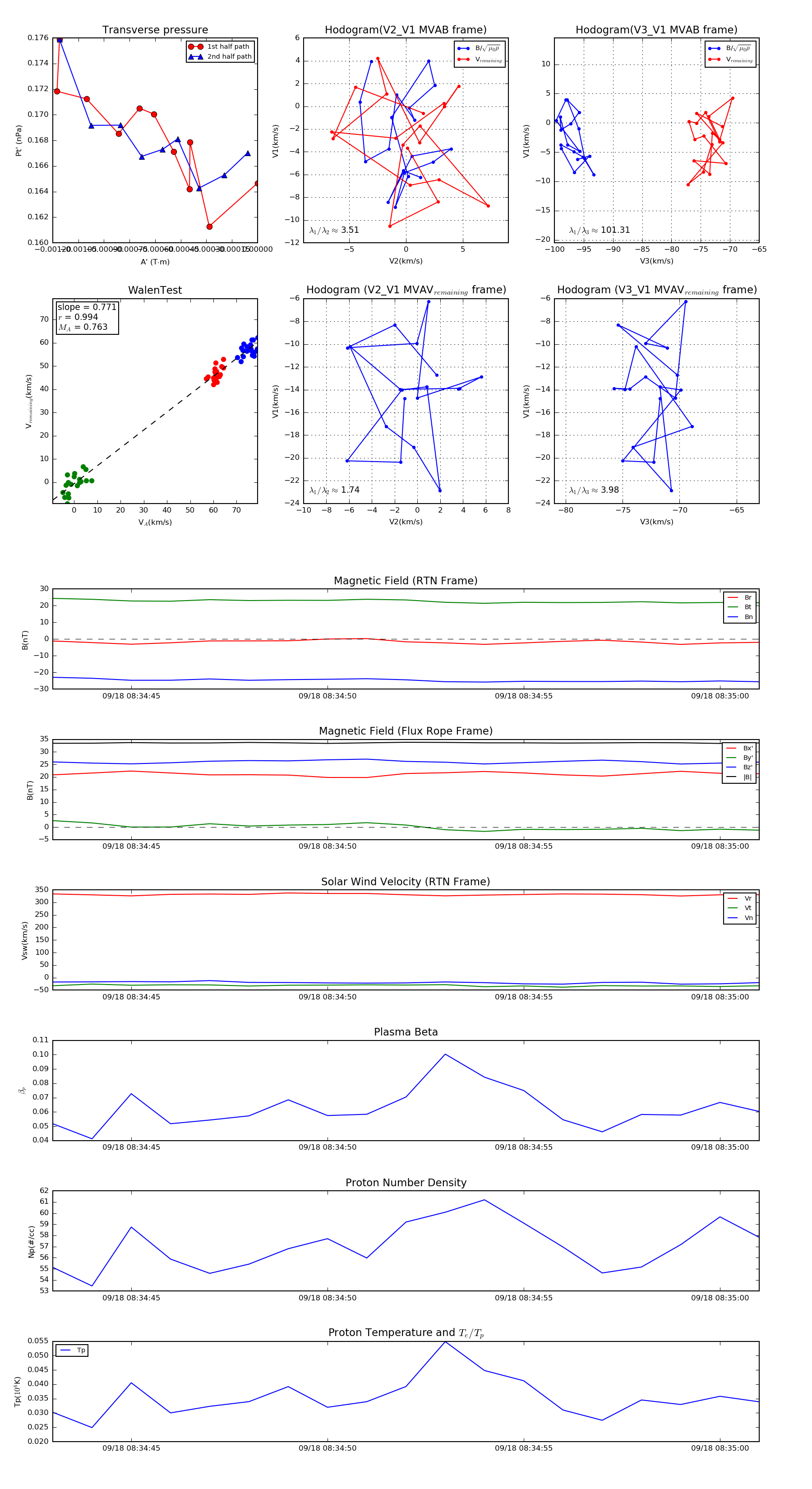Click the βp y-axis label
The image size is (812, 1489).
[22, 1090]
